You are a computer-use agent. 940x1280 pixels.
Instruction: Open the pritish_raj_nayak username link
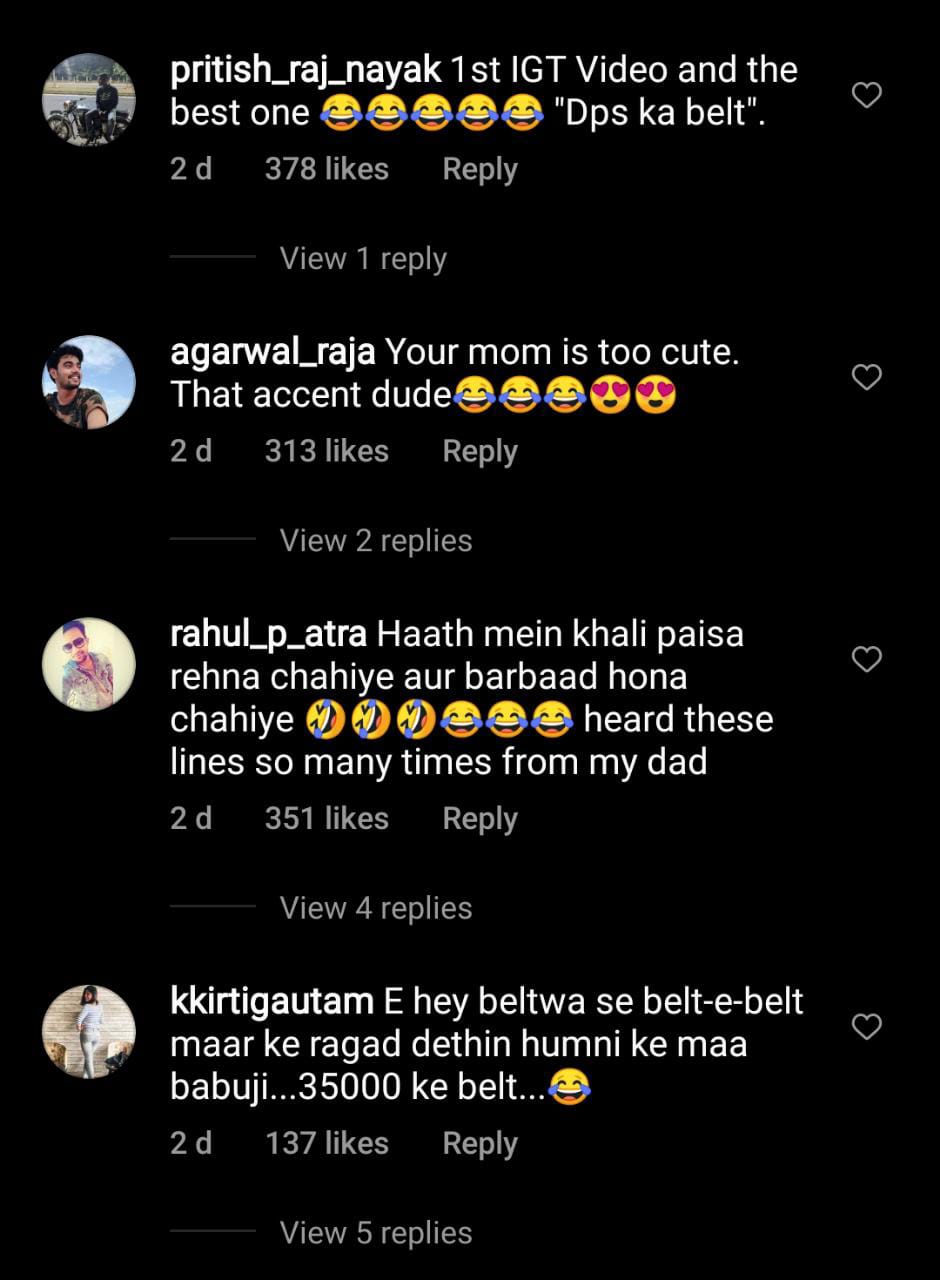point(306,71)
